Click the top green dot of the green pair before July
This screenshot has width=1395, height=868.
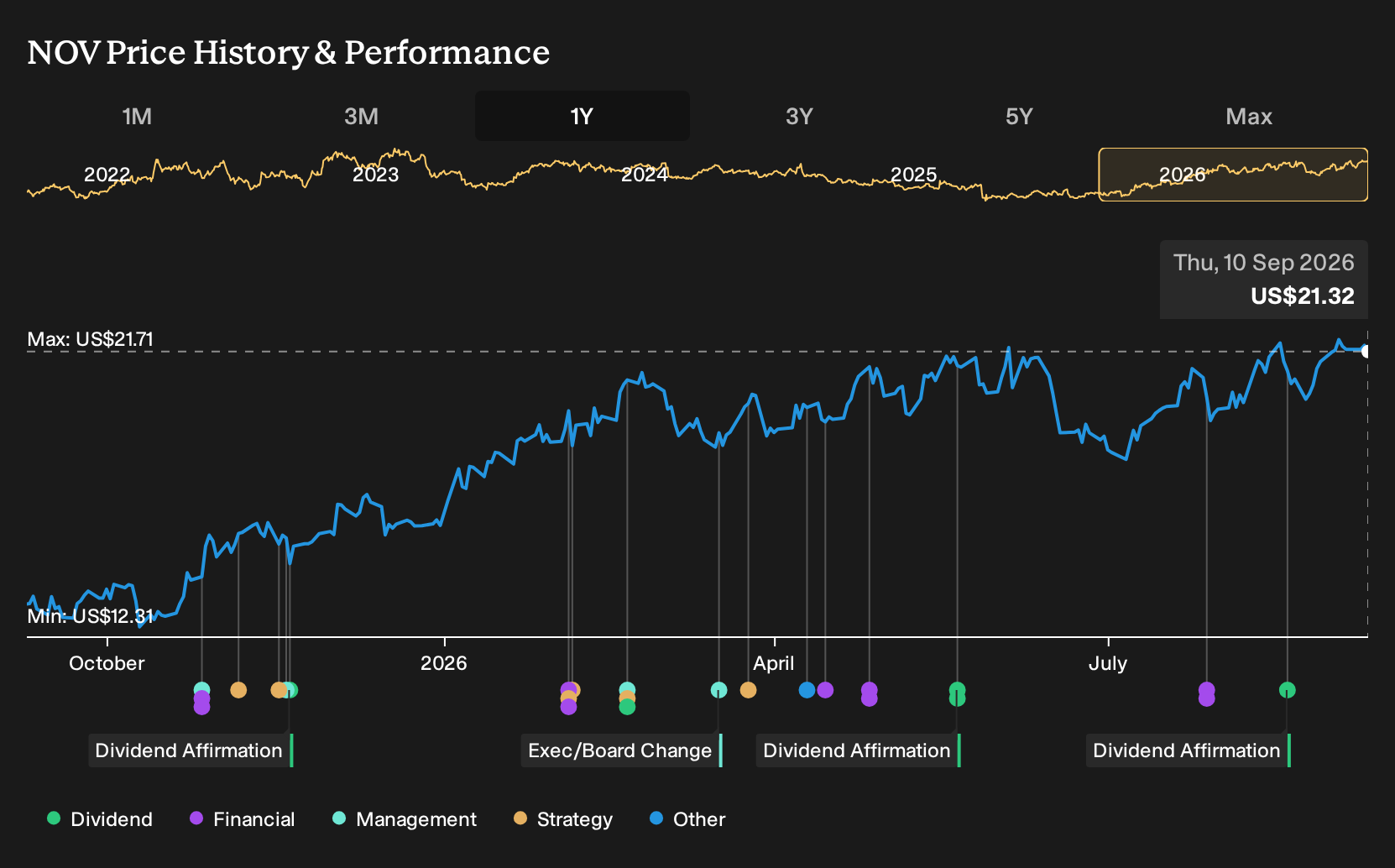pos(957,690)
